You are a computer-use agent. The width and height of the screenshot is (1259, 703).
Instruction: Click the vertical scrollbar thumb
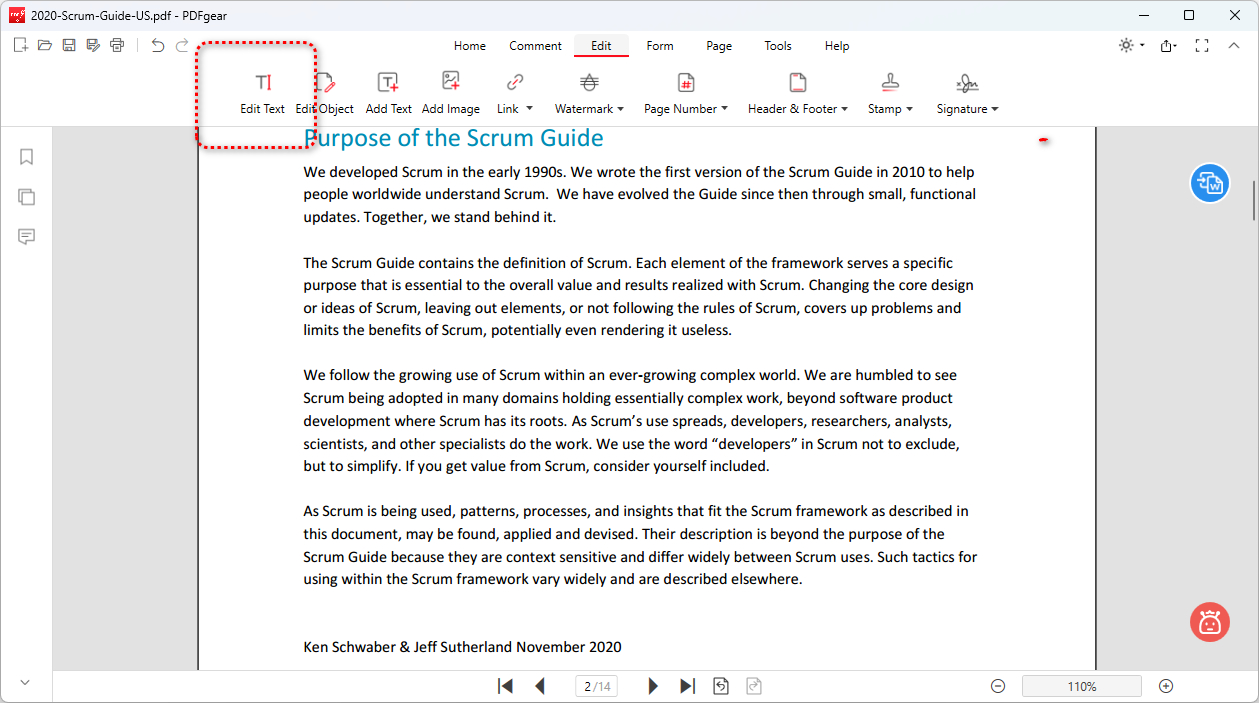click(x=1254, y=199)
